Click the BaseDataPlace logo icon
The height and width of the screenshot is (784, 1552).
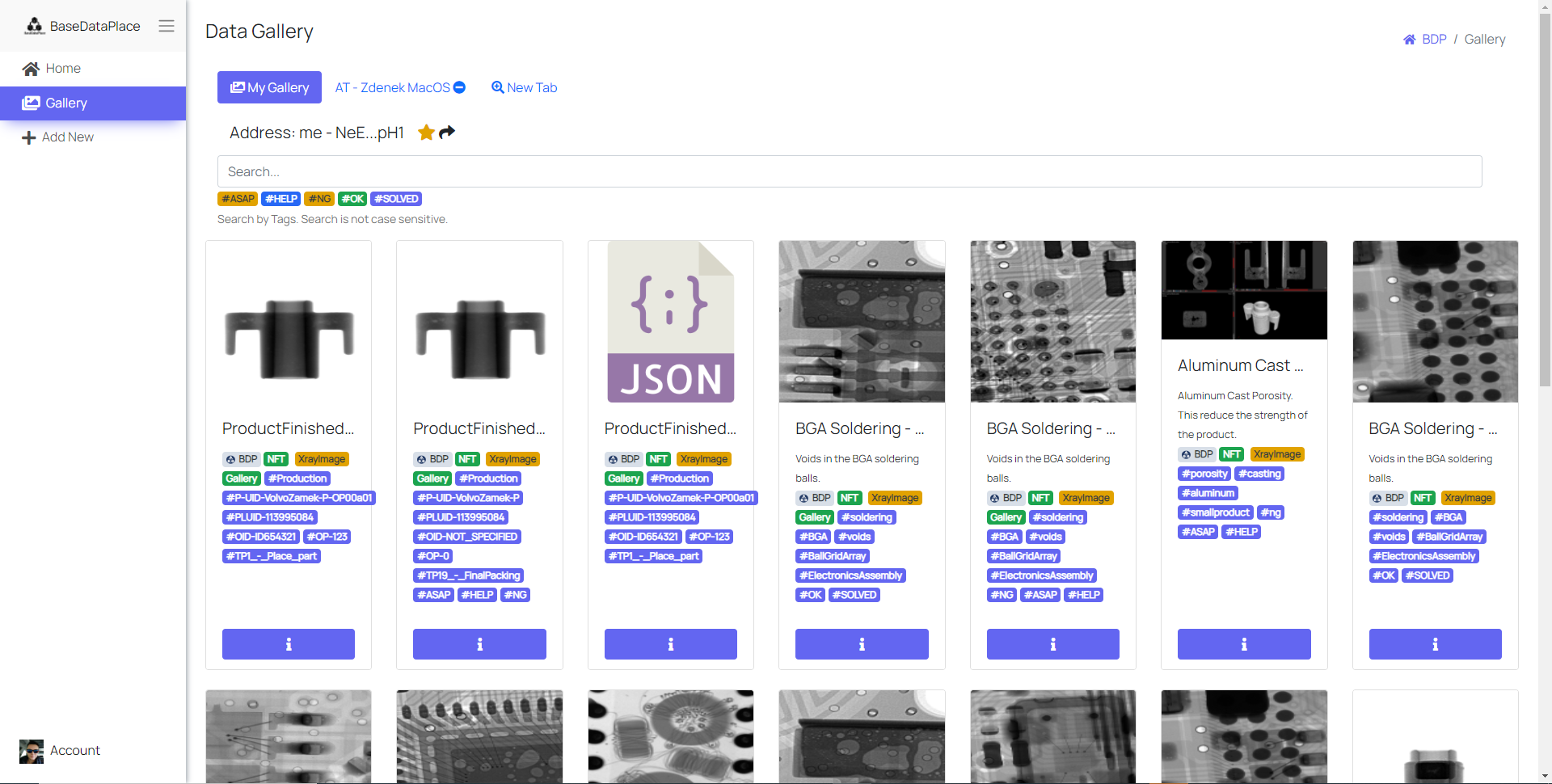click(34, 26)
